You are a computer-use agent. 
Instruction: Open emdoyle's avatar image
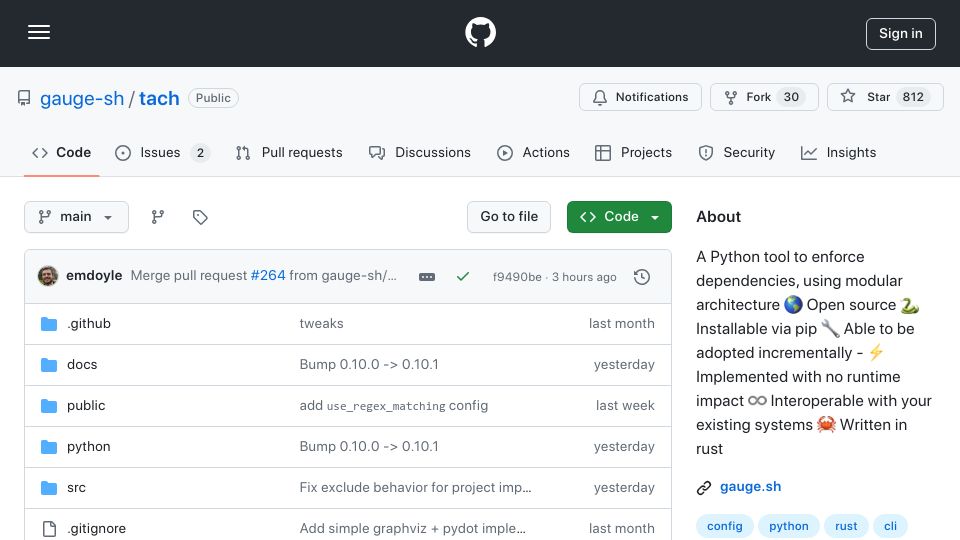[x=48, y=276]
